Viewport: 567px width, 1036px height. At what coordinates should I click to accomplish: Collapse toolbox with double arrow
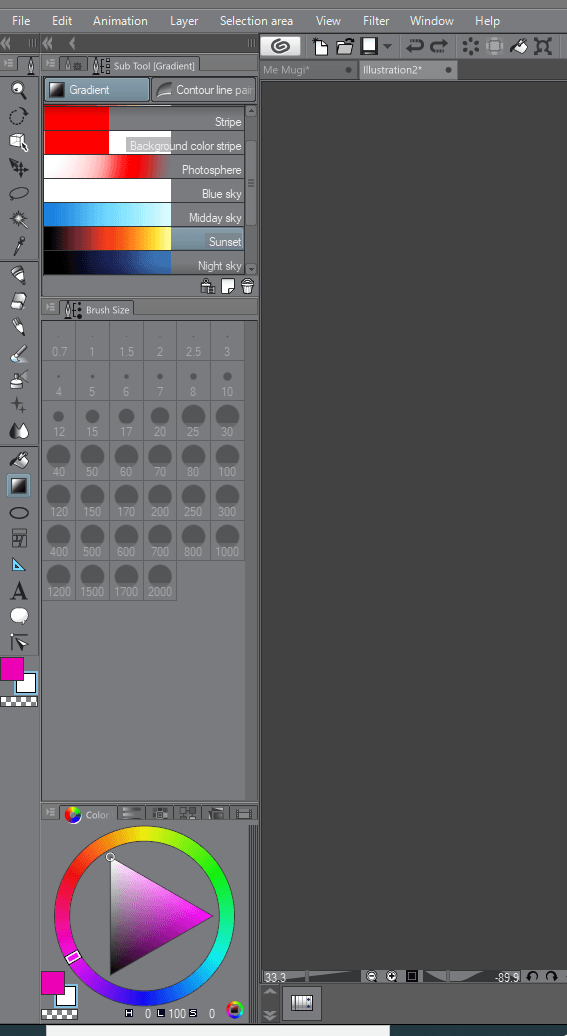coord(7,44)
